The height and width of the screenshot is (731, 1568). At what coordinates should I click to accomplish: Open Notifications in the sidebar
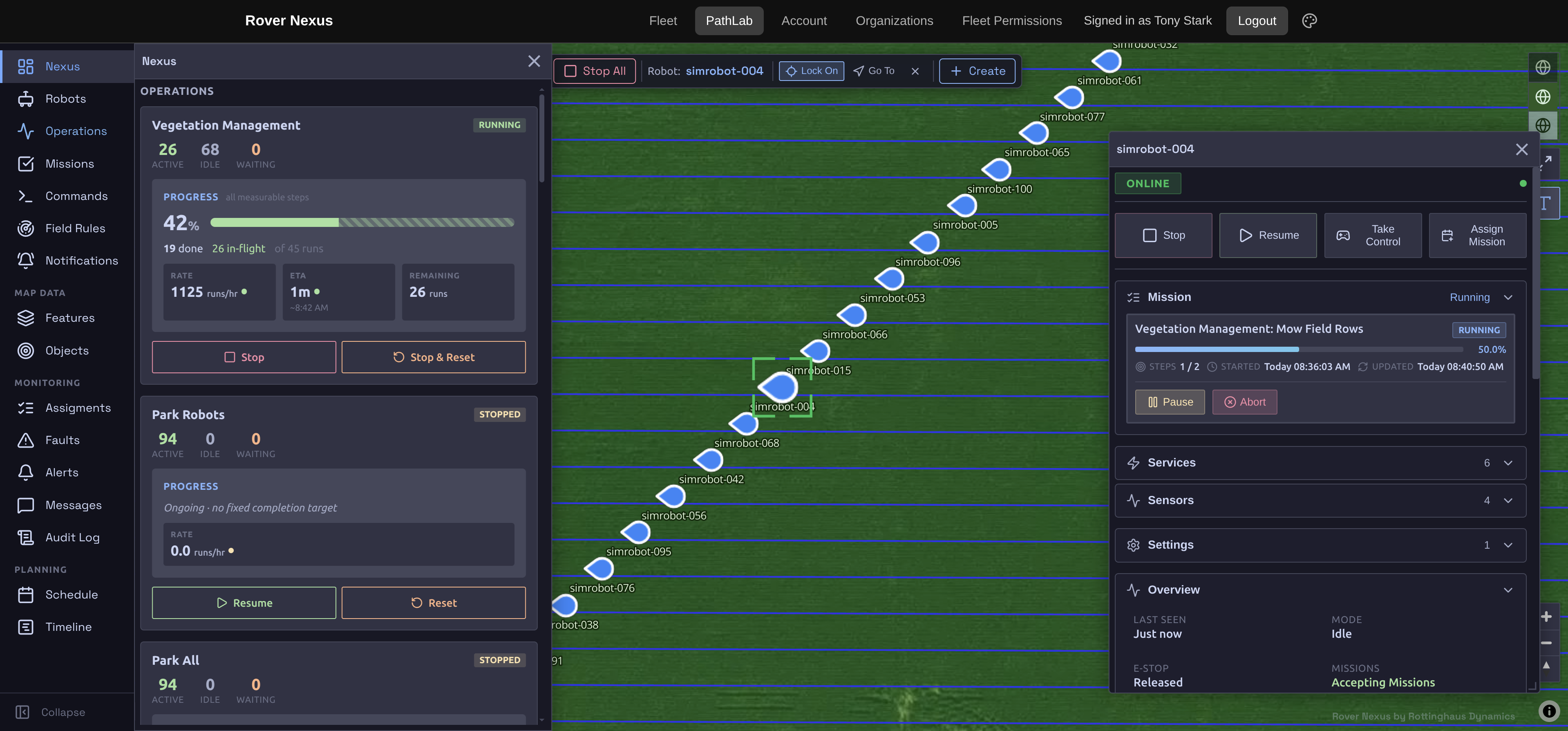(x=67, y=260)
